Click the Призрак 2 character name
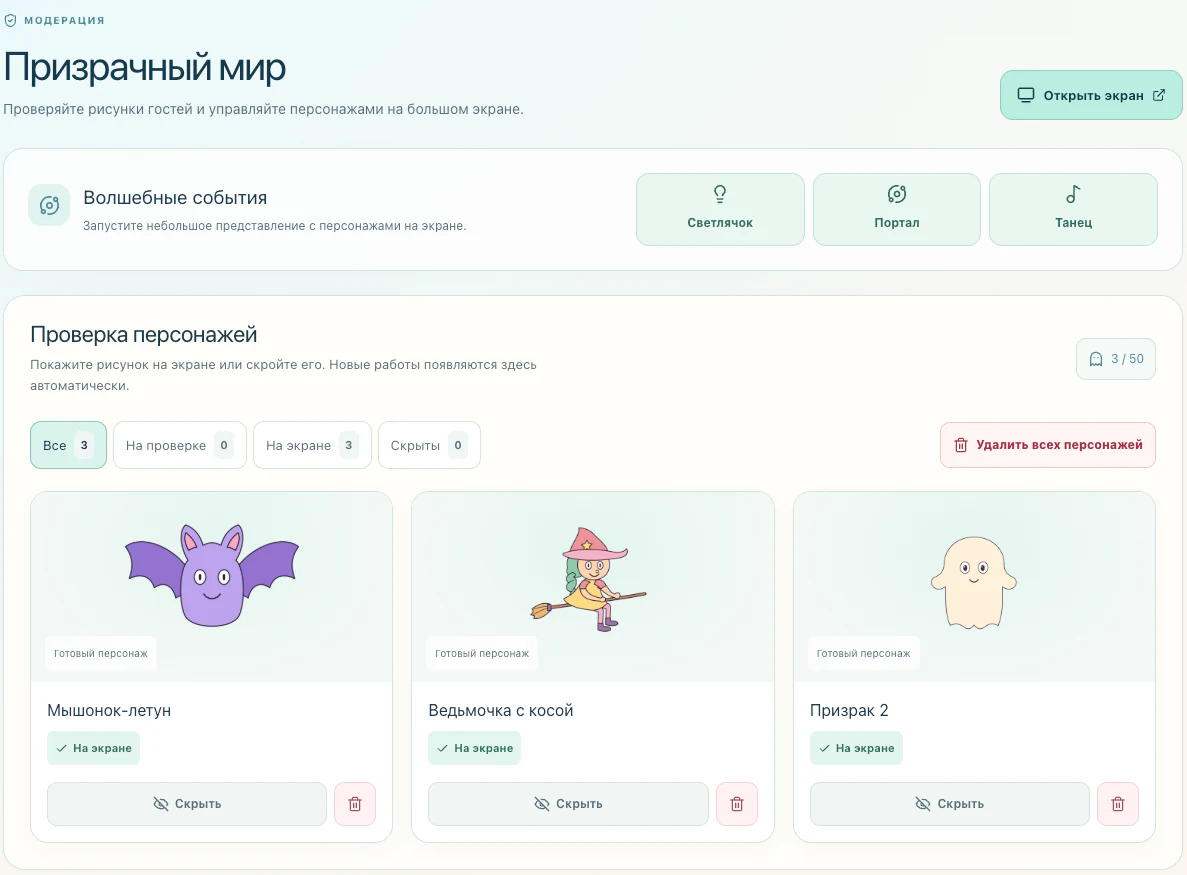The height and width of the screenshot is (875, 1187). click(849, 710)
